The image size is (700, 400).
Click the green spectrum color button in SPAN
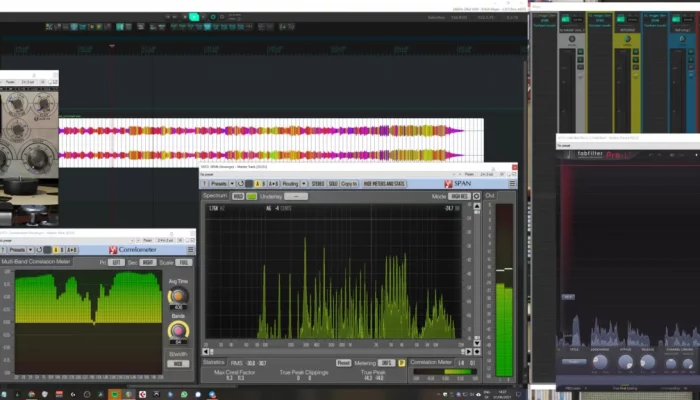[x=252, y=196]
